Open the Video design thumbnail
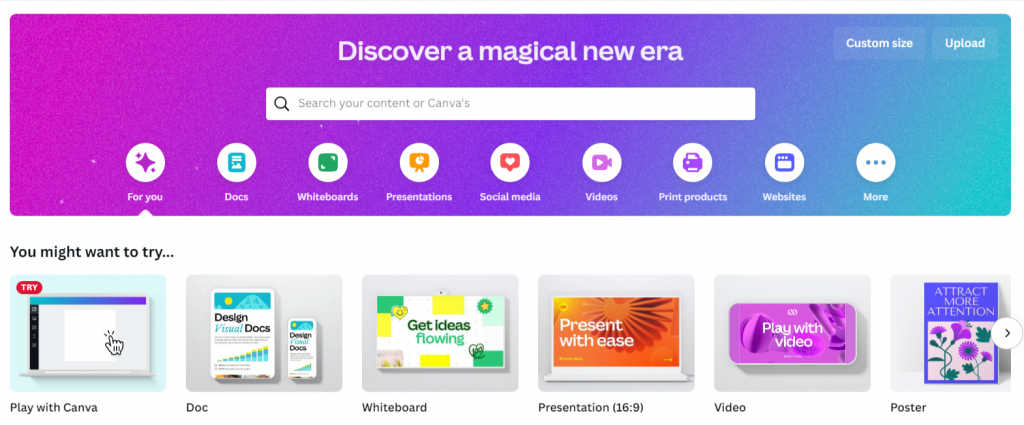 coord(792,333)
